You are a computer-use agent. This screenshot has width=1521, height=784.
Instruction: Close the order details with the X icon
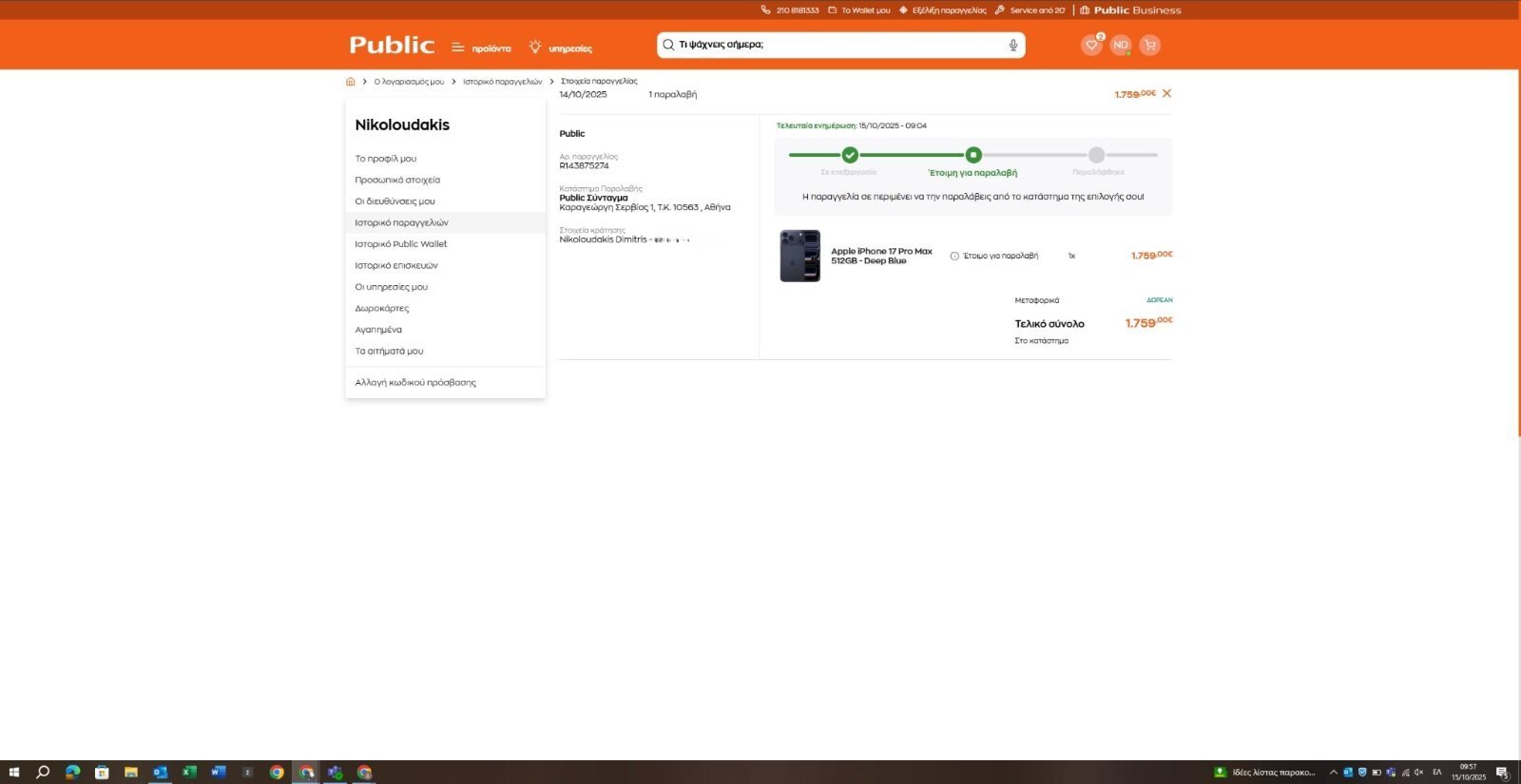[1166, 93]
